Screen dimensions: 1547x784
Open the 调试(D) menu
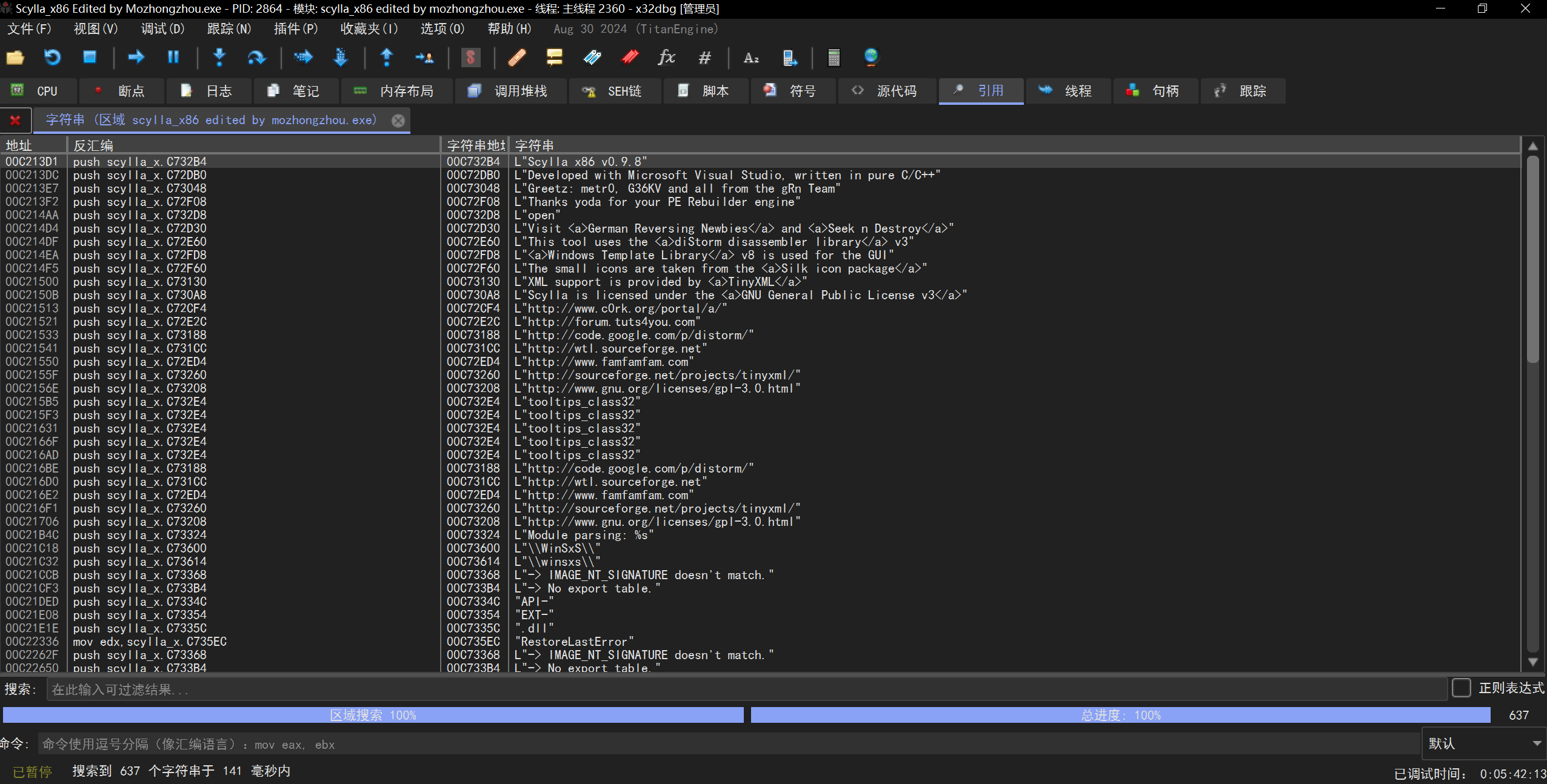pyautogui.click(x=162, y=28)
